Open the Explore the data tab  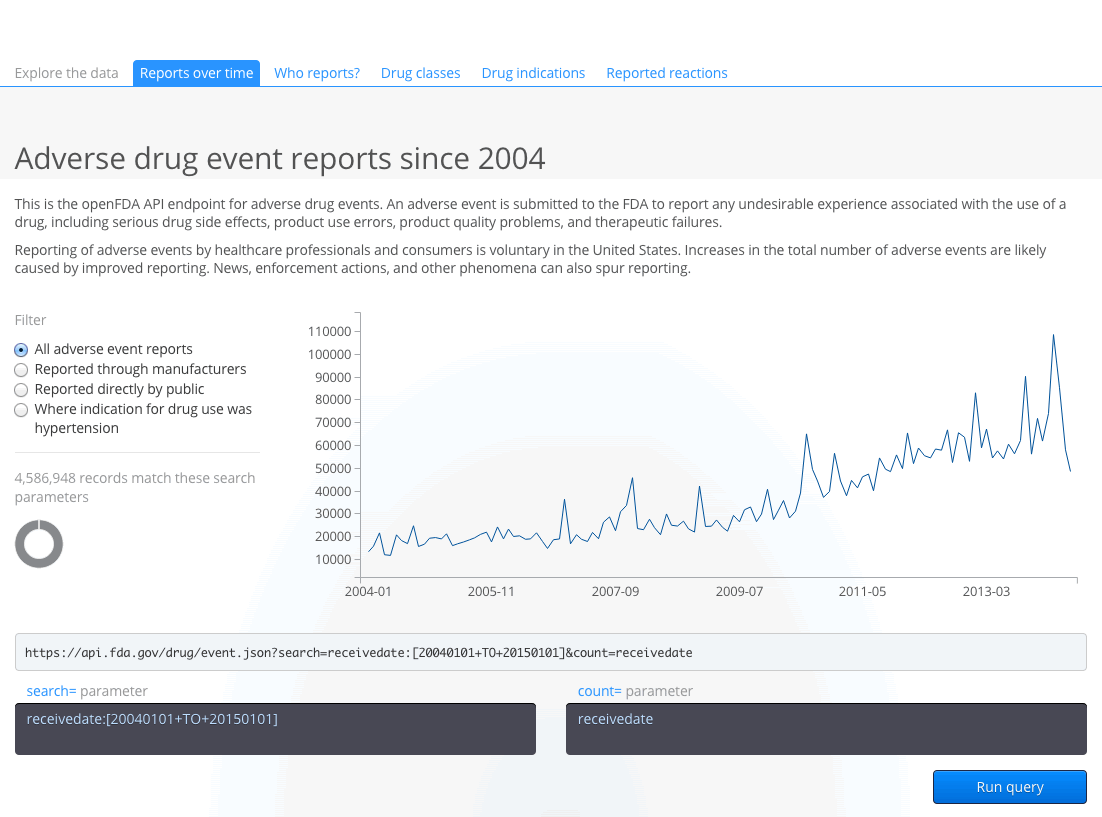66,73
